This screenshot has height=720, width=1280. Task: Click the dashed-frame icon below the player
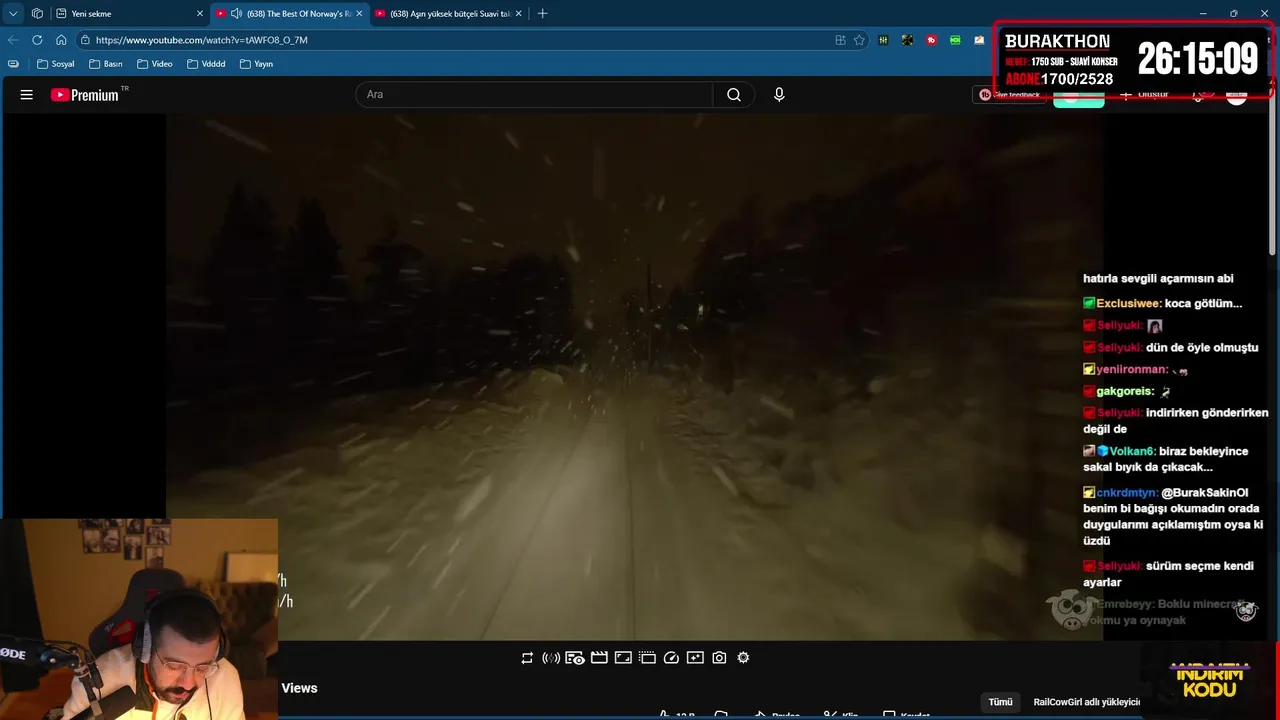[x=647, y=658]
